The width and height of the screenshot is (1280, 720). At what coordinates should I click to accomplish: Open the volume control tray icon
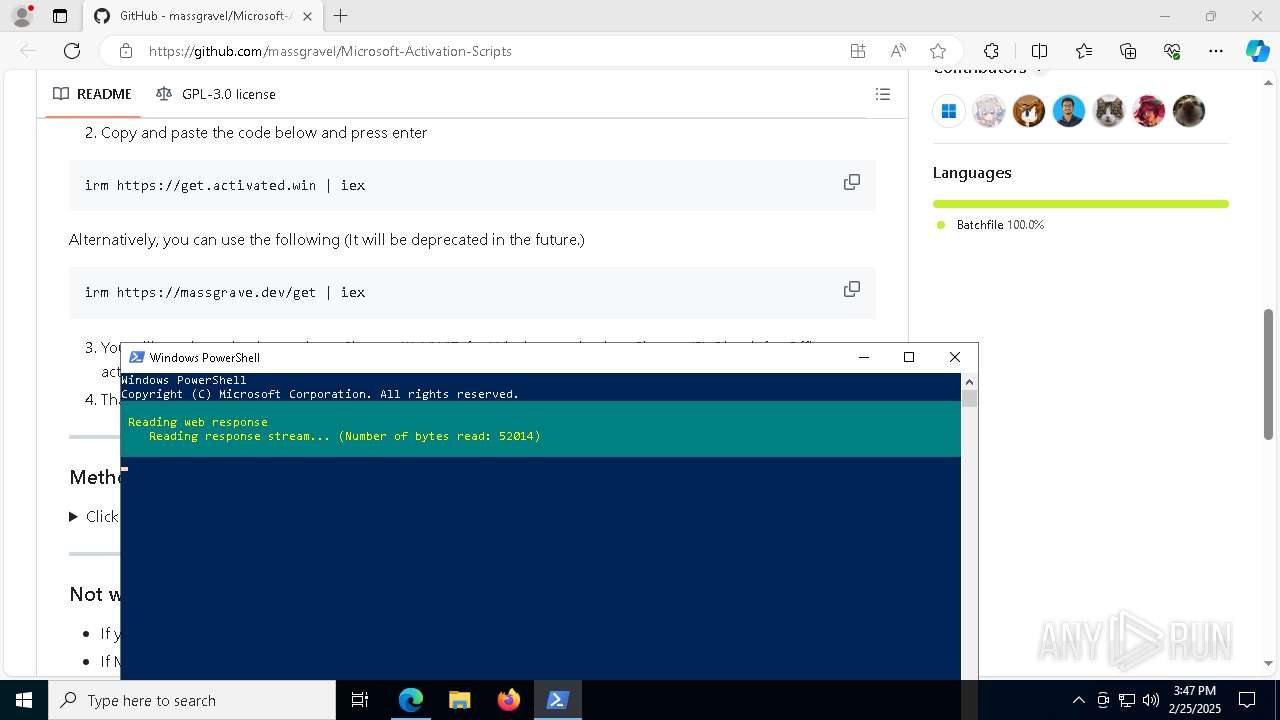coord(1151,700)
